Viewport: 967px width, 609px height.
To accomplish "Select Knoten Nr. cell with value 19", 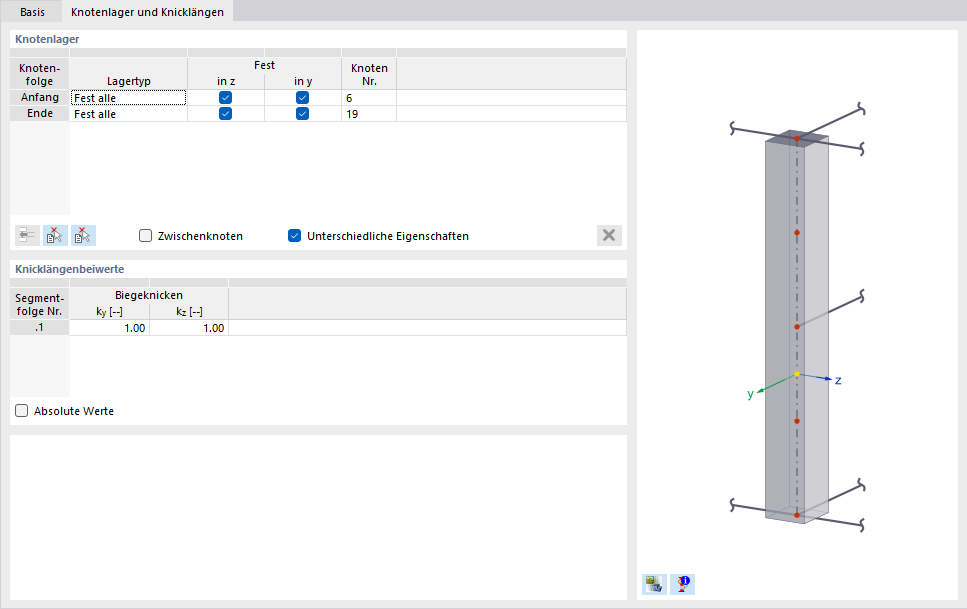I will [369, 114].
